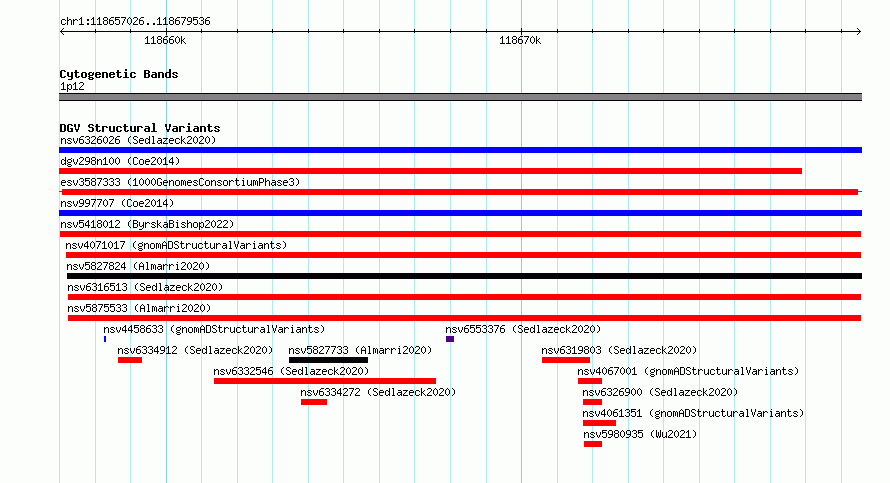
Task: Click the purple marker of nsv6553376
Action: point(450,339)
